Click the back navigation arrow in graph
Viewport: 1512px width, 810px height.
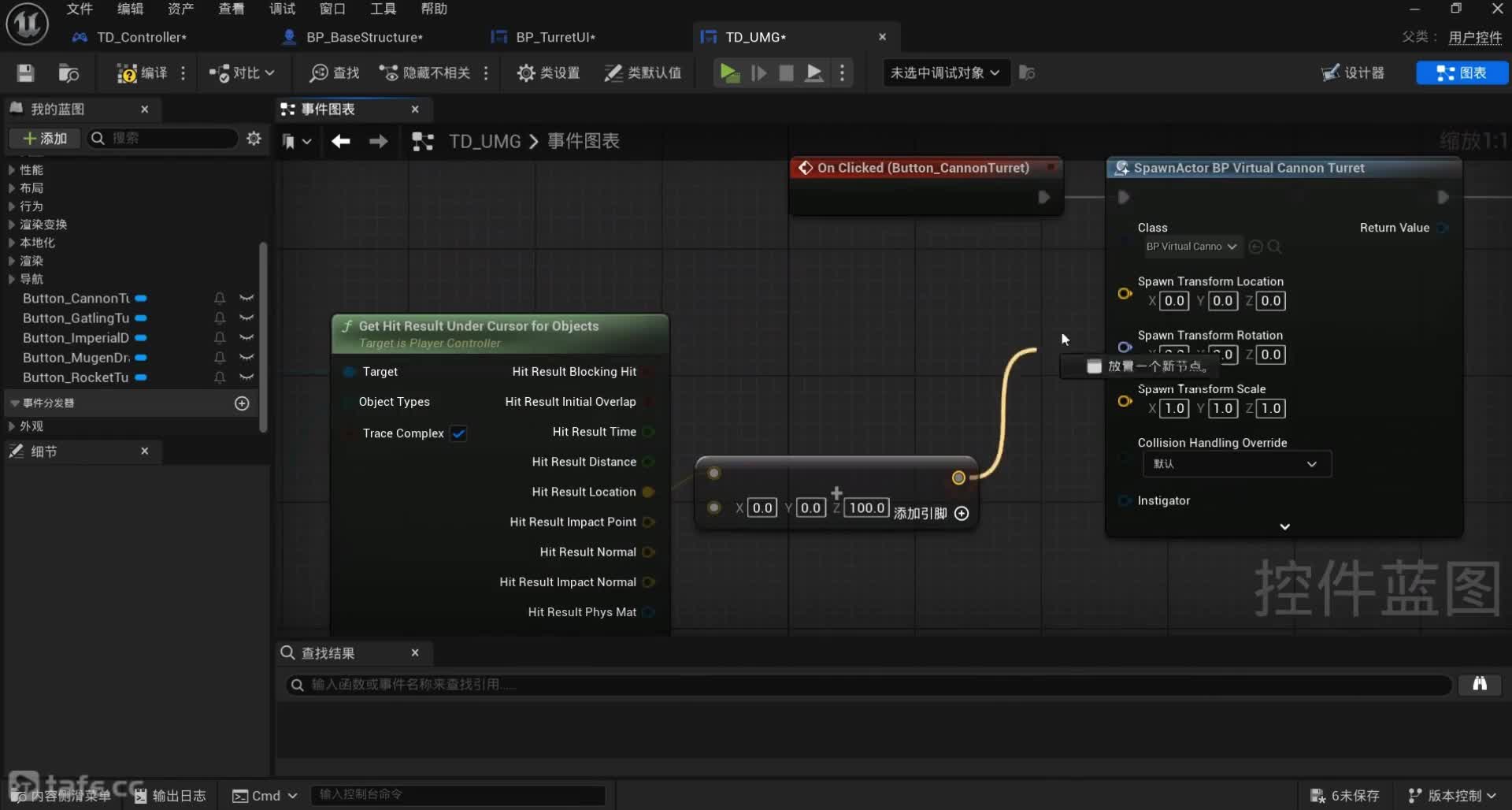(x=340, y=141)
